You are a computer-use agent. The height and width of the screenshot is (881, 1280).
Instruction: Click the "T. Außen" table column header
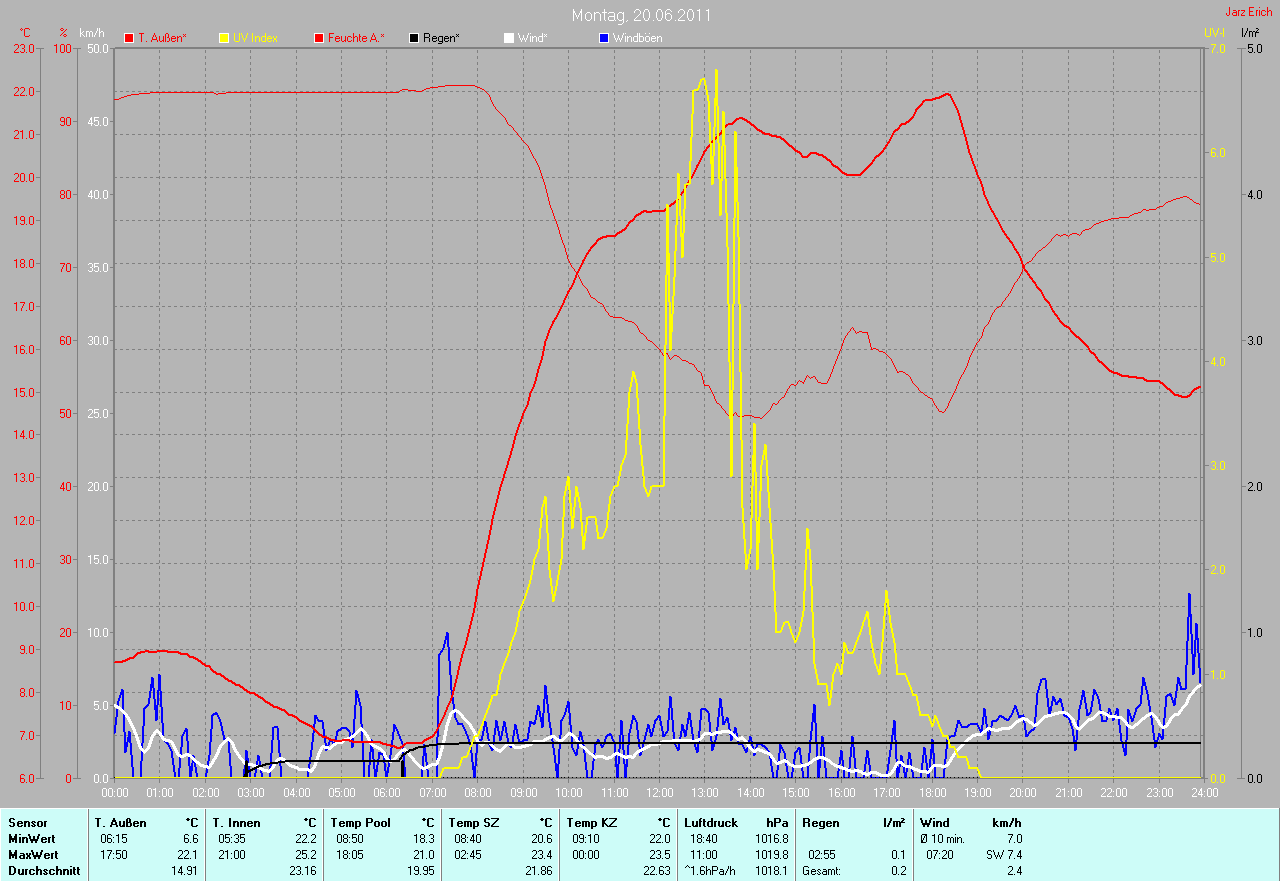click(x=121, y=823)
